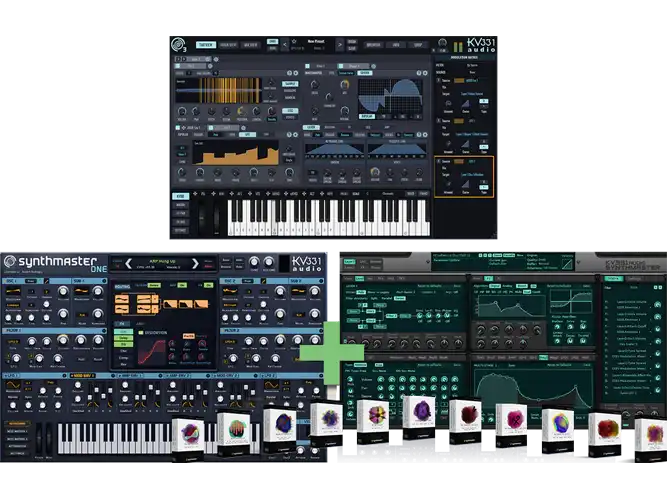
Task: Toggle the SUB 1 power button in SynthMaster One
Action: [x=104, y=281]
